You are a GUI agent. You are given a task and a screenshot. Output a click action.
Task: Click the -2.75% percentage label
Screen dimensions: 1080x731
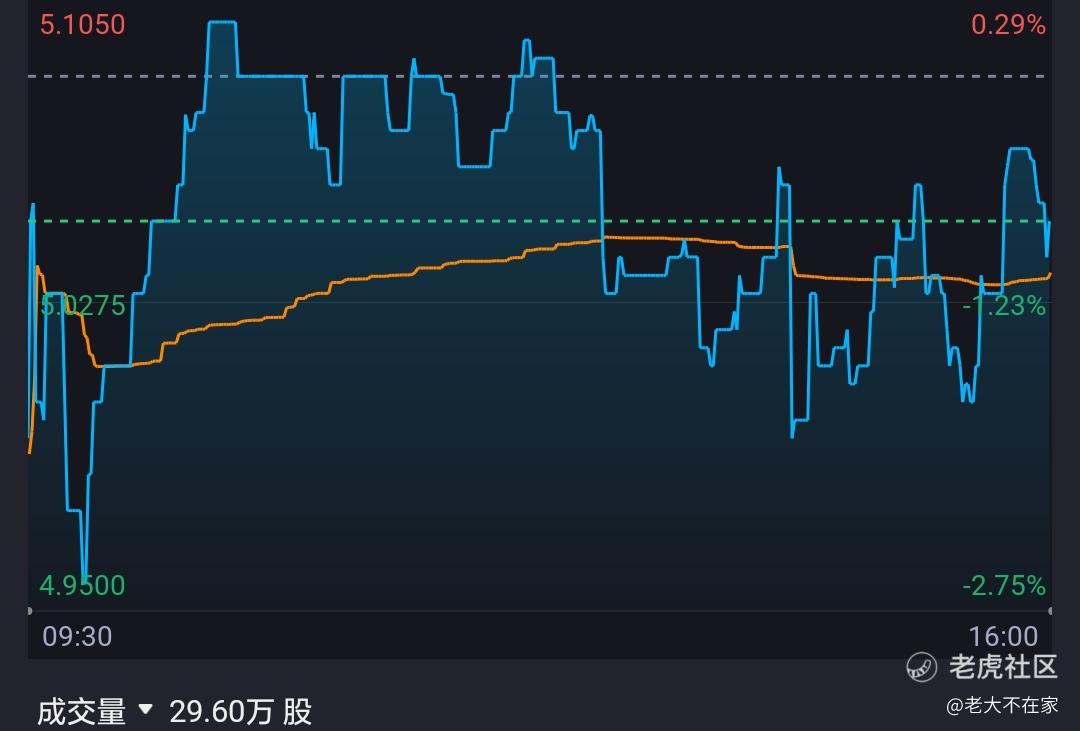[x=1004, y=586]
